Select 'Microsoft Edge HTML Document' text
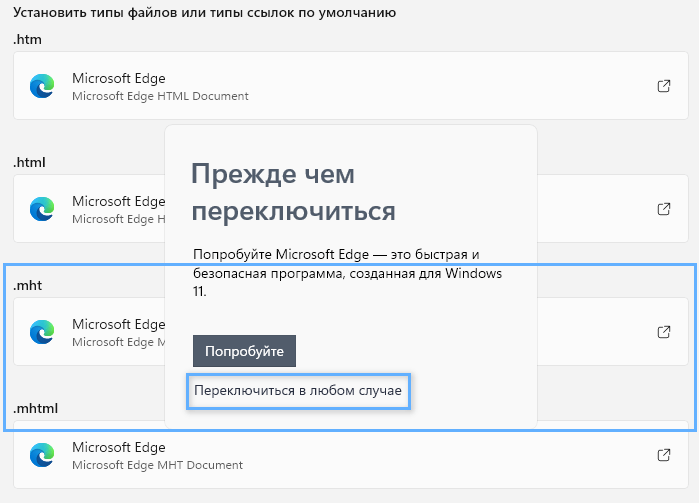 click(160, 96)
